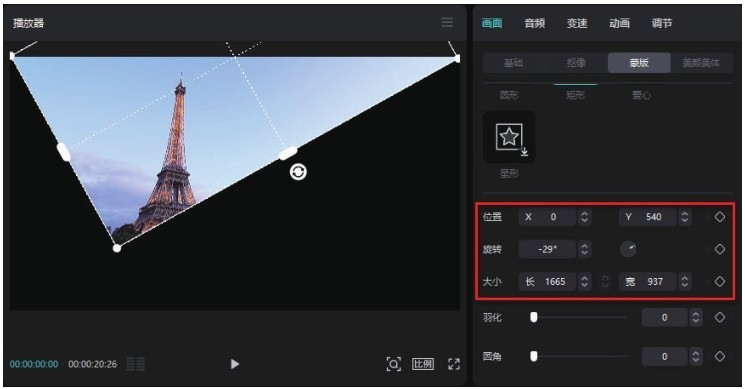Step the X position value spinner
The width and height of the screenshot is (745, 389).
click(584, 217)
